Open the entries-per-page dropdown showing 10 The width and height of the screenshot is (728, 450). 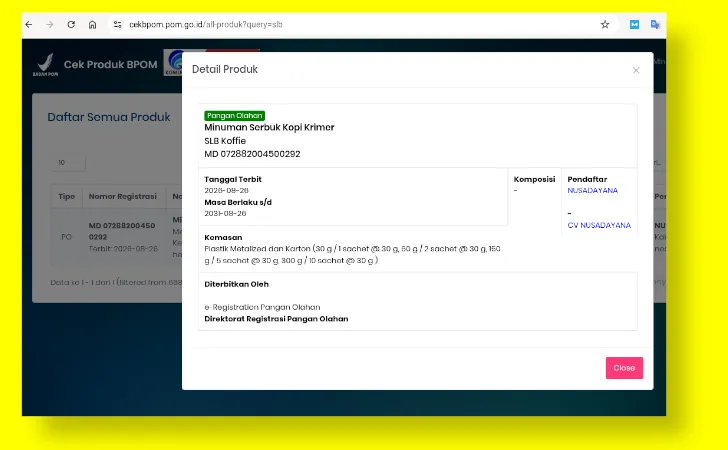point(68,163)
